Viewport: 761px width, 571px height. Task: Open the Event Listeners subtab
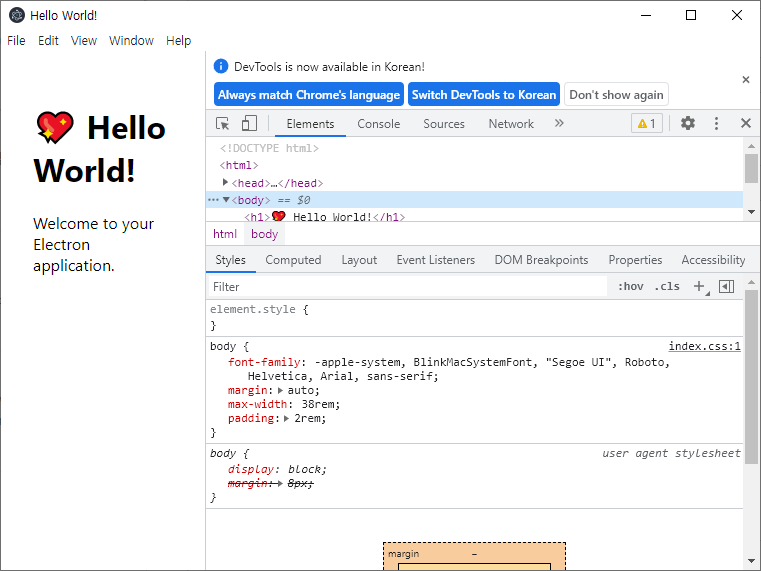pos(435,260)
